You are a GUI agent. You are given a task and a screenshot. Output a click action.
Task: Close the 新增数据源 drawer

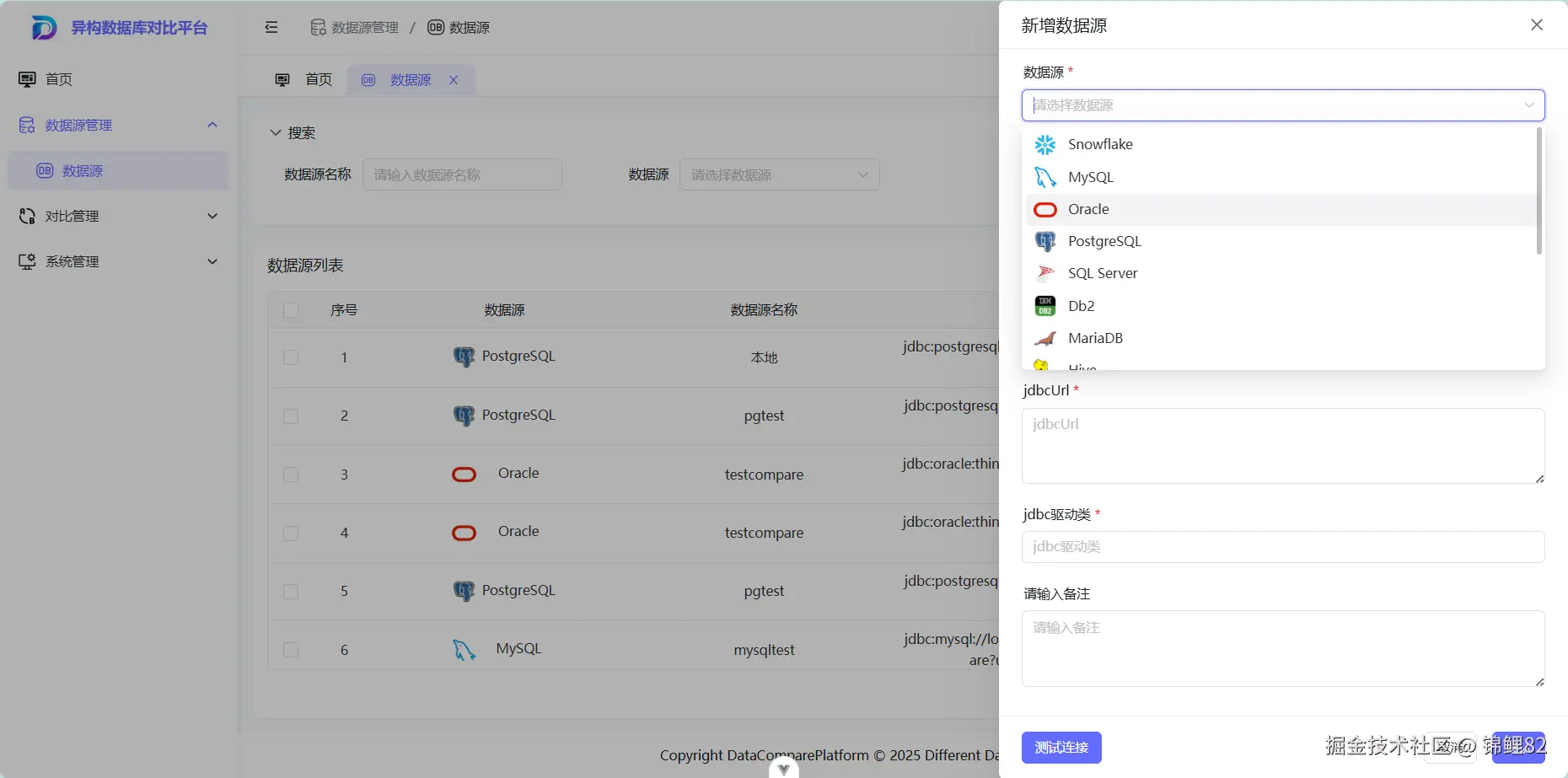(1537, 25)
